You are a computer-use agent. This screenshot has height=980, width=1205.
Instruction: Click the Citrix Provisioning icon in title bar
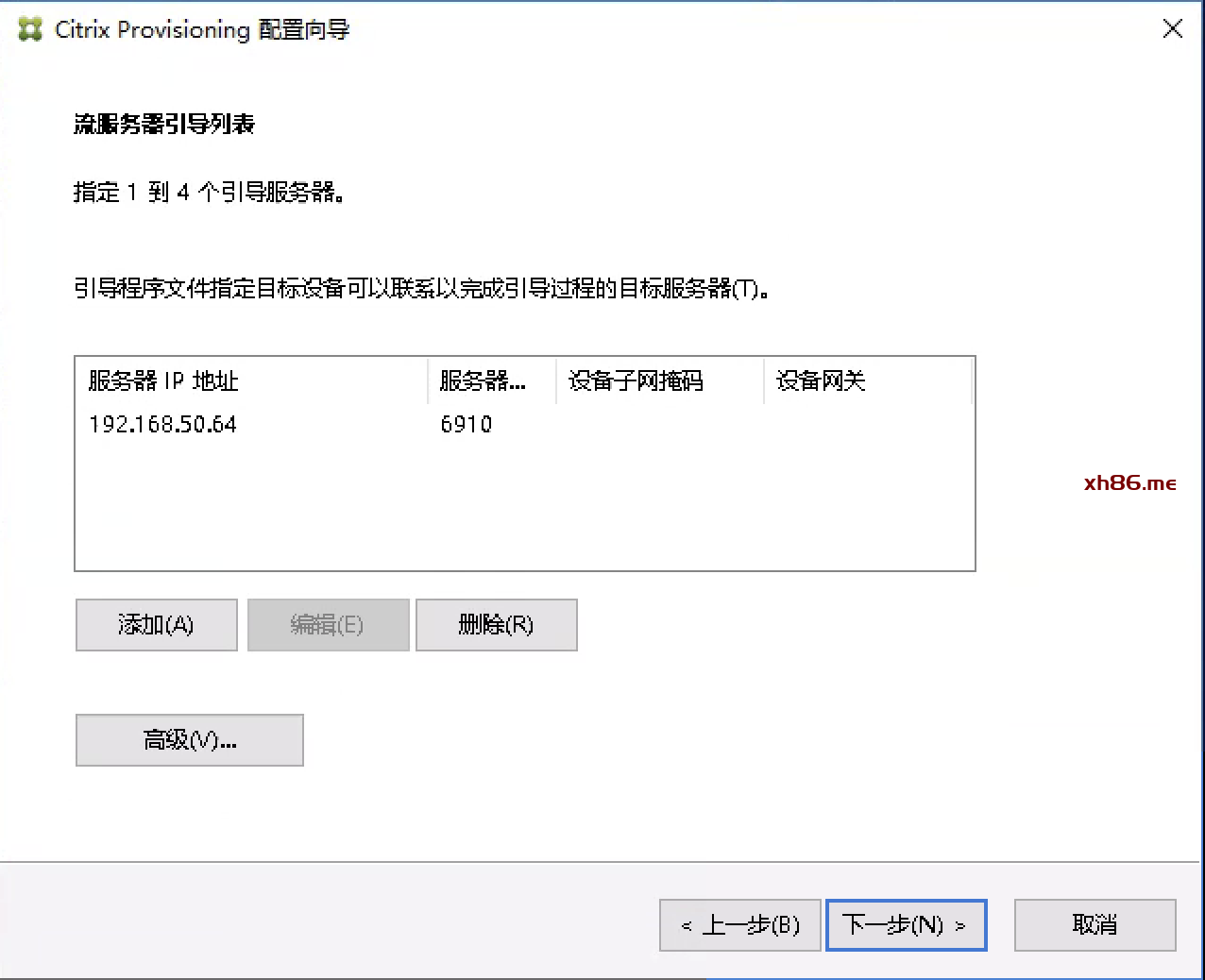[x=30, y=29]
